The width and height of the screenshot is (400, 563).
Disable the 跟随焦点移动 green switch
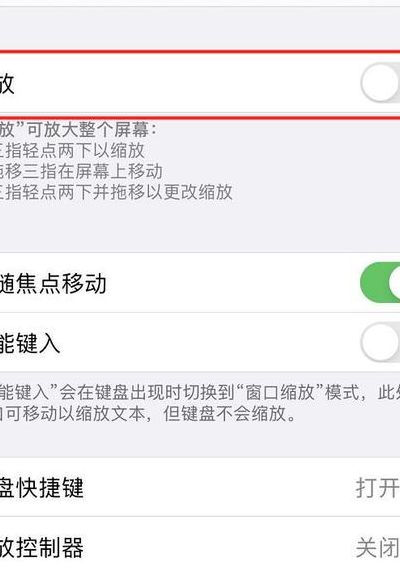(380, 283)
